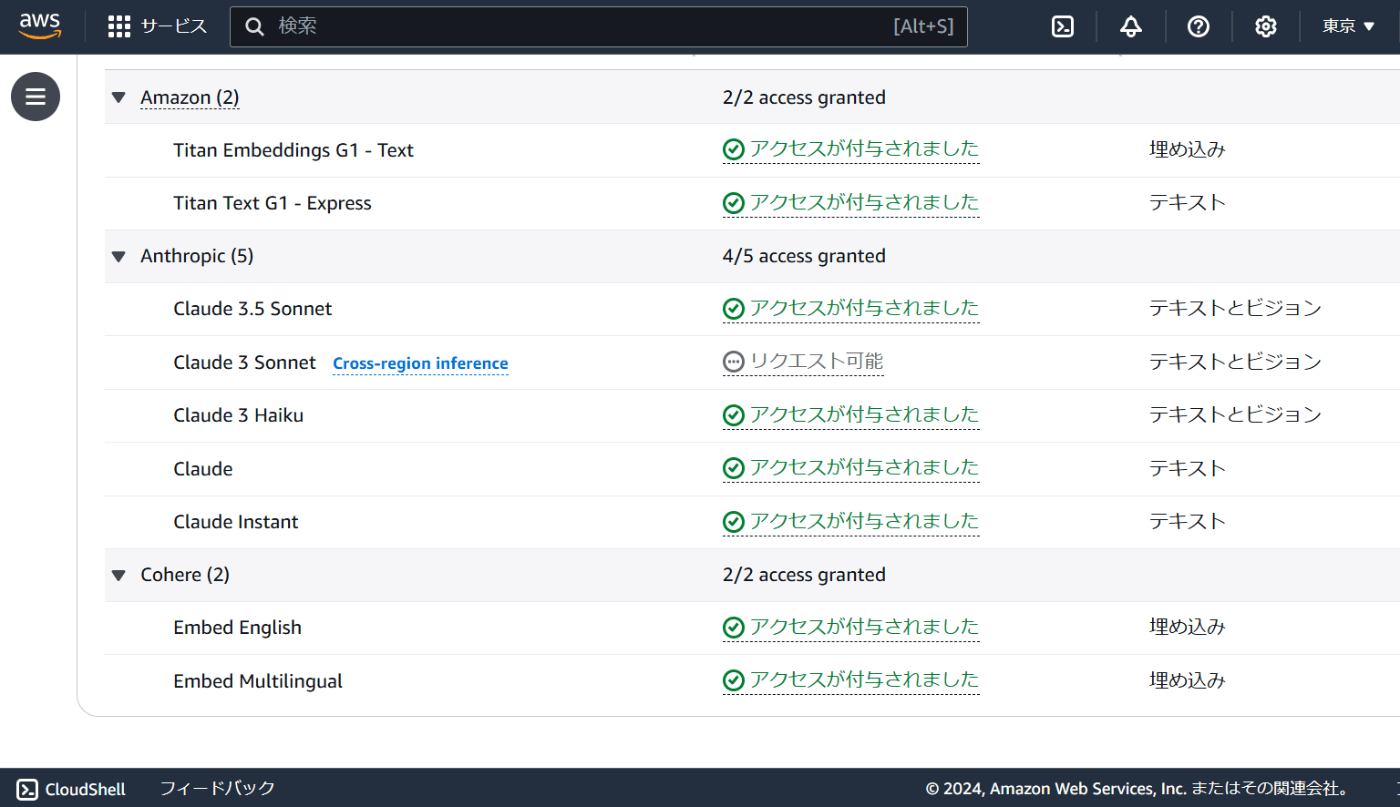1400x807 pixels.
Task: Click リクエスト可能 status for Claude 3 Sonnet
Action: click(x=803, y=362)
